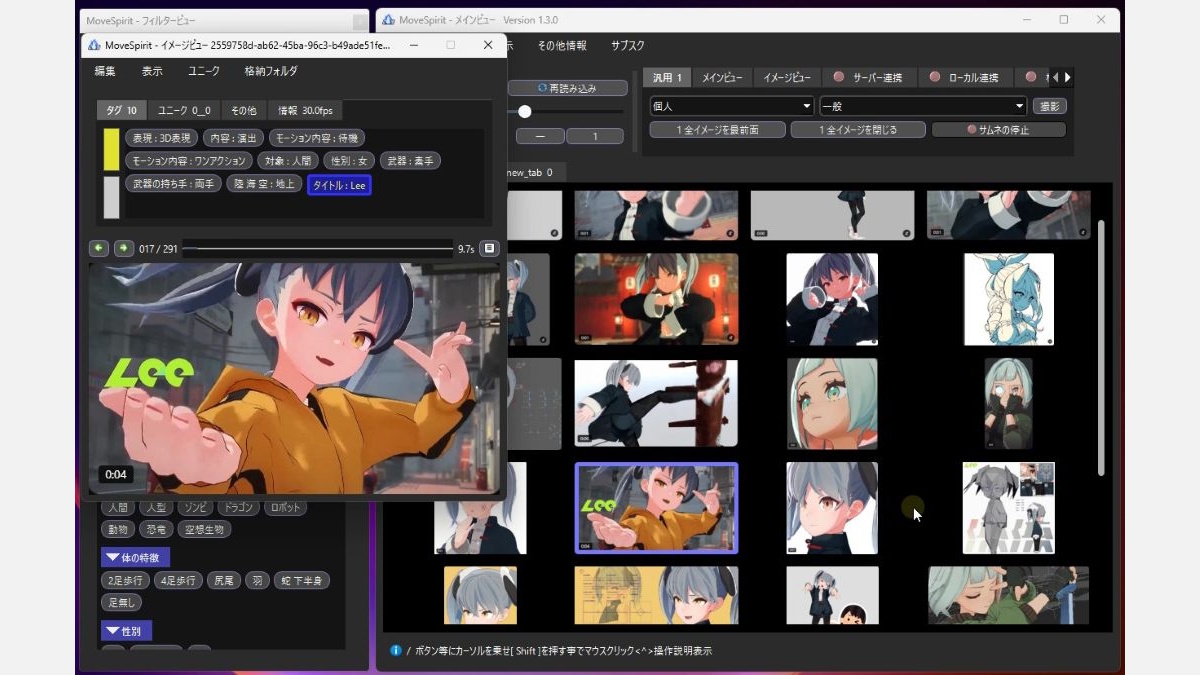Open selected Lee thumbnail in main view grid
Viewport: 1200px width, 675px height.
pos(656,507)
